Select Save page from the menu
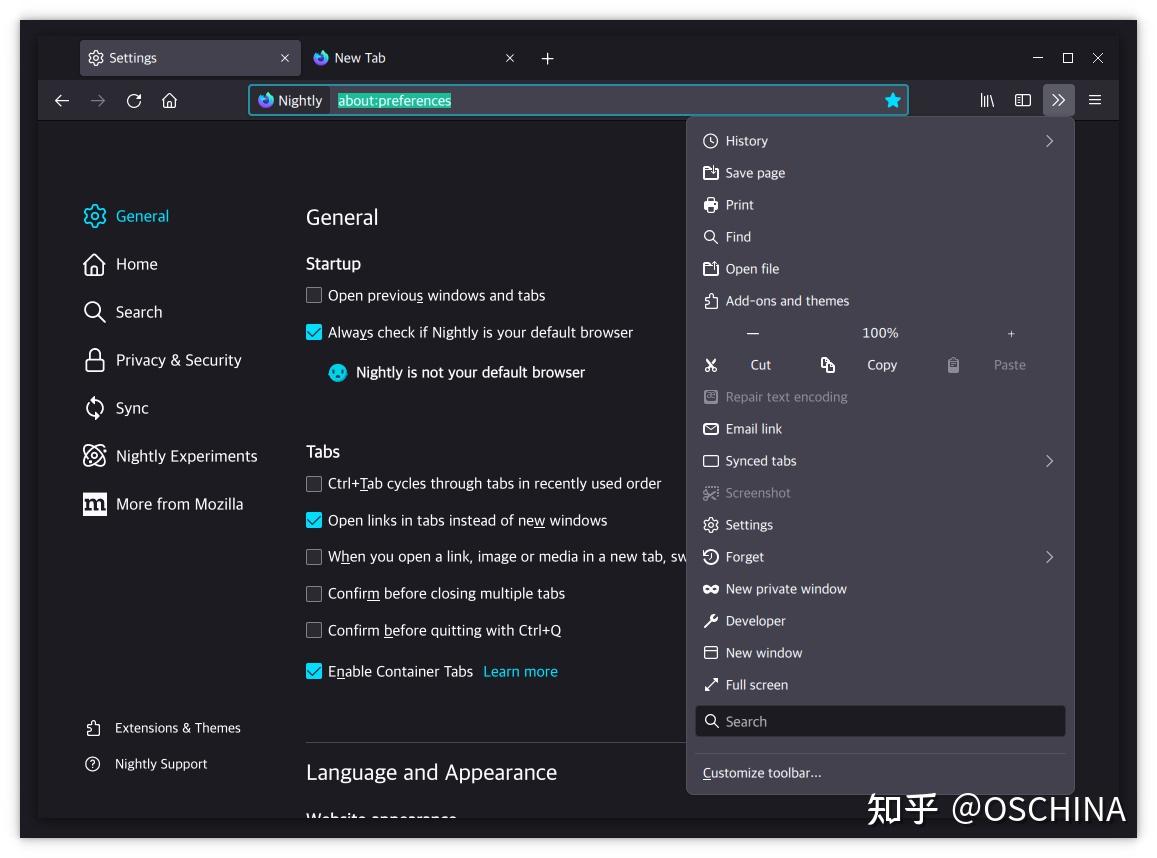The width and height of the screenshot is (1157, 858). [880, 173]
